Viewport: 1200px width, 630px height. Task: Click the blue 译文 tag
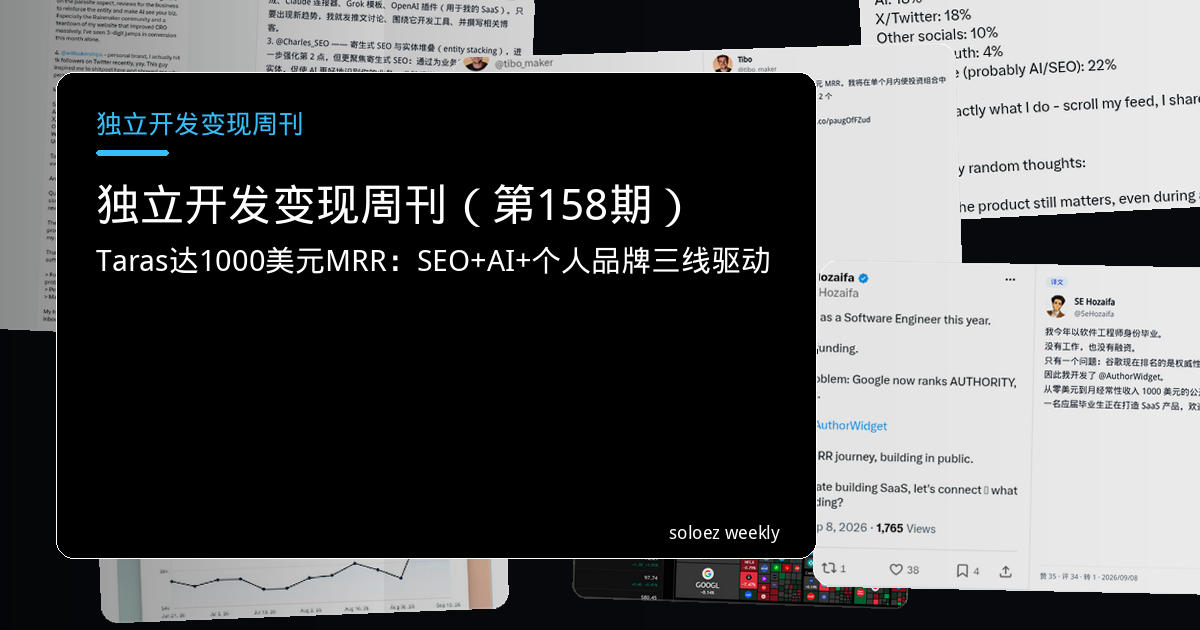tap(1057, 283)
